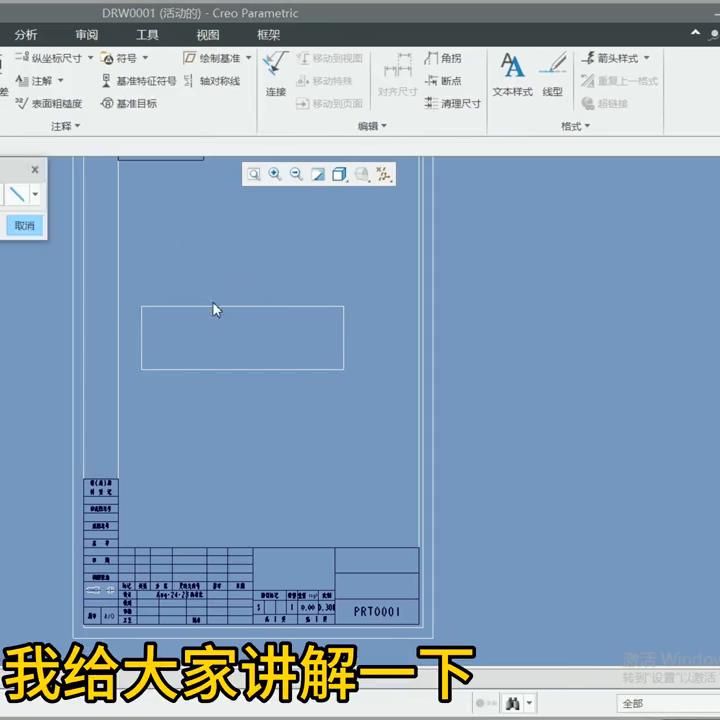The width and height of the screenshot is (720, 720).
Task: Select the 绘制基准 draw datum tool
Action: click(212, 58)
